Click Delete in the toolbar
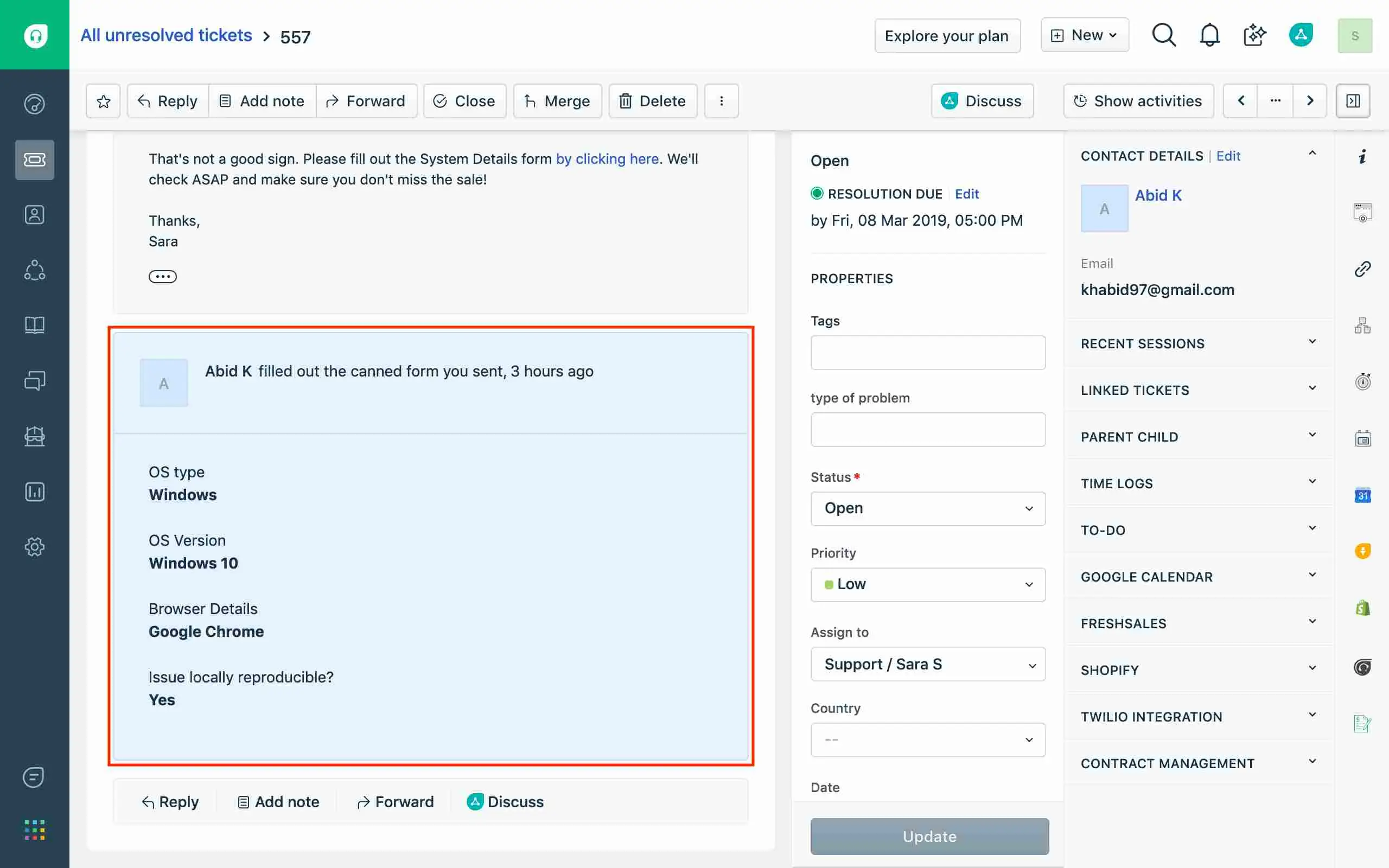Viewport: 1389px width, 868px height. [653, 101]
